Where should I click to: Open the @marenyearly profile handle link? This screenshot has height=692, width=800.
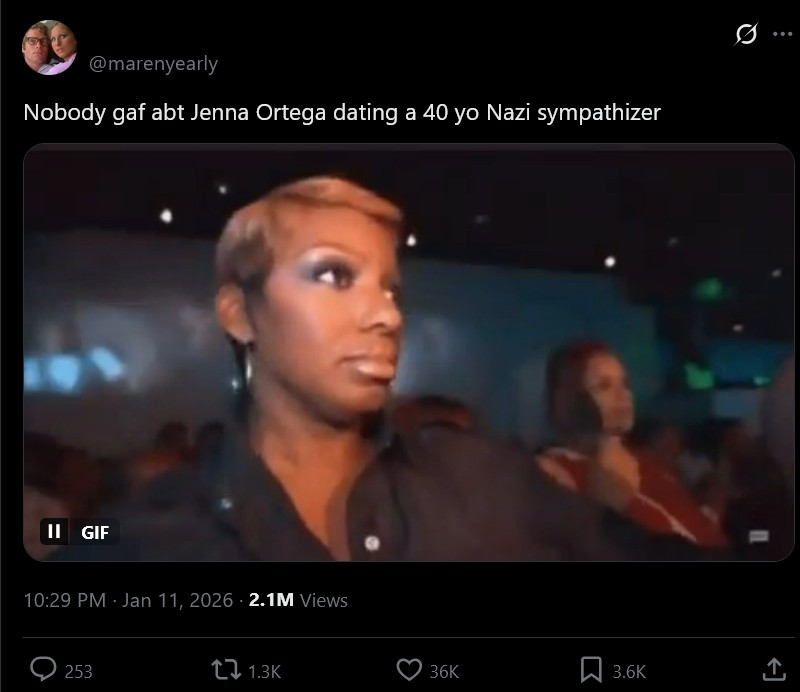click(x=154, y=64)
